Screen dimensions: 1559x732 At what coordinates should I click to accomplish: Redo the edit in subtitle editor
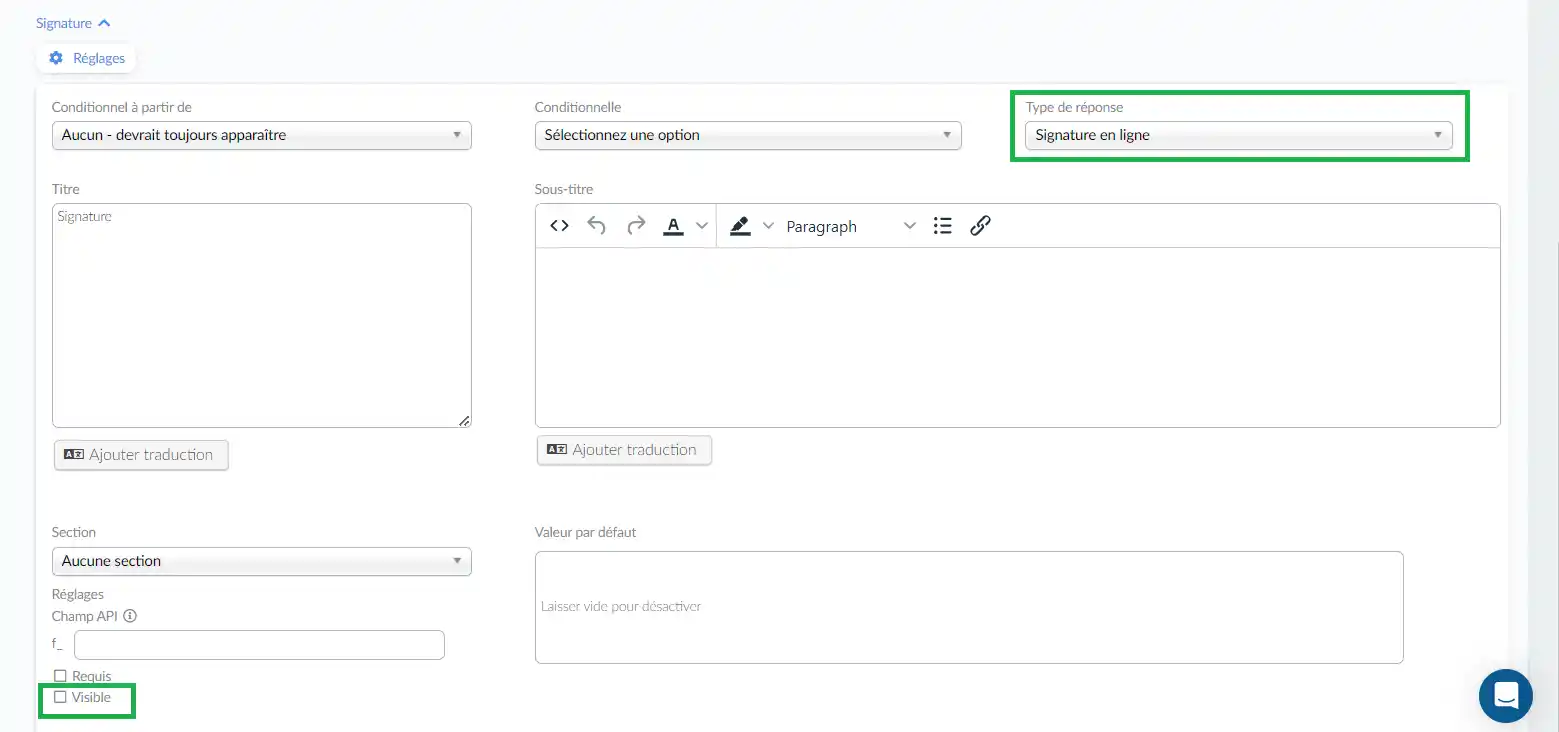[x=636, y=226]
